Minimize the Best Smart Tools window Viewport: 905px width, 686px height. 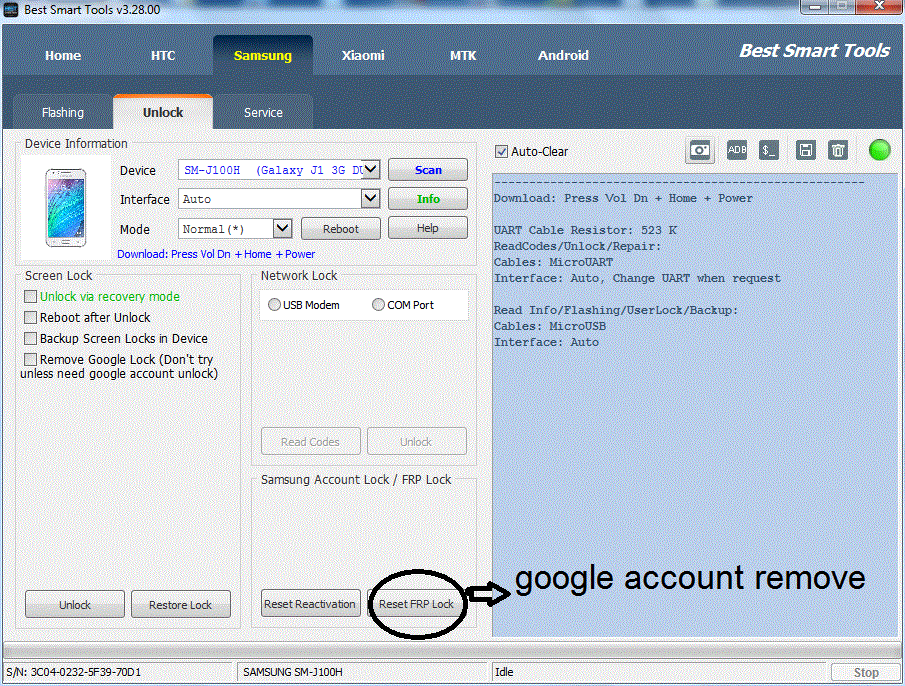point(814,6)
